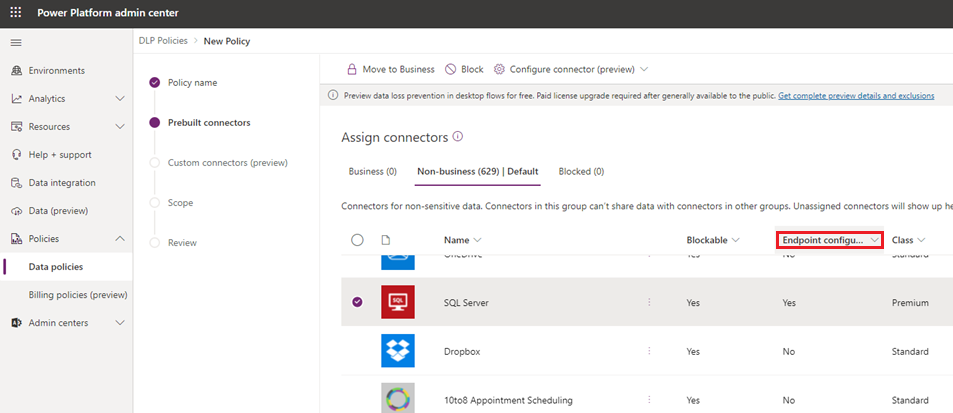Open Configure connector (preview) dropdown arrow
The width and height of the screenshot is (953, 413).
(x=644, y=69)
